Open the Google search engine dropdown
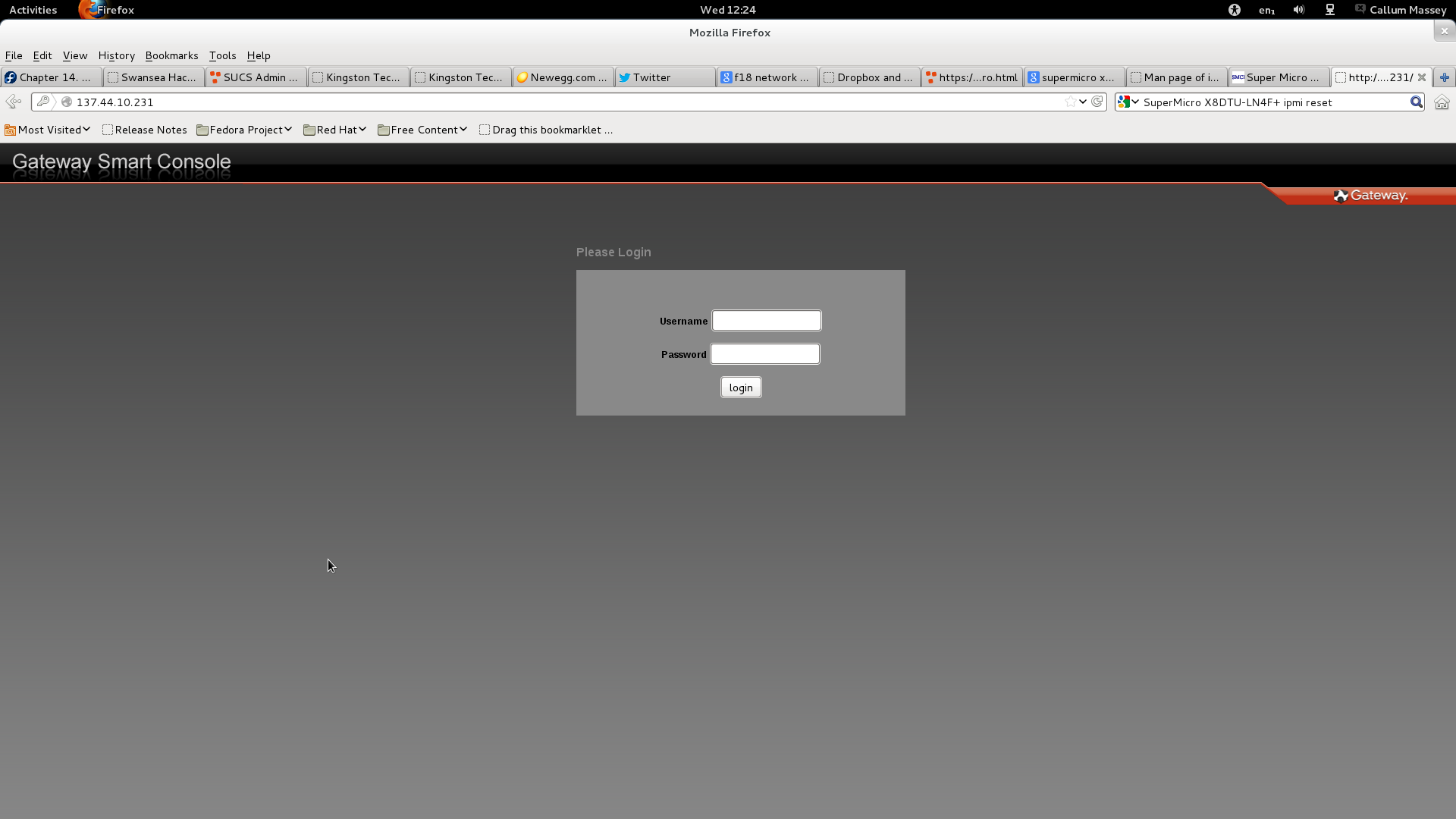Screen dimensions: 1456x819 1128,102
